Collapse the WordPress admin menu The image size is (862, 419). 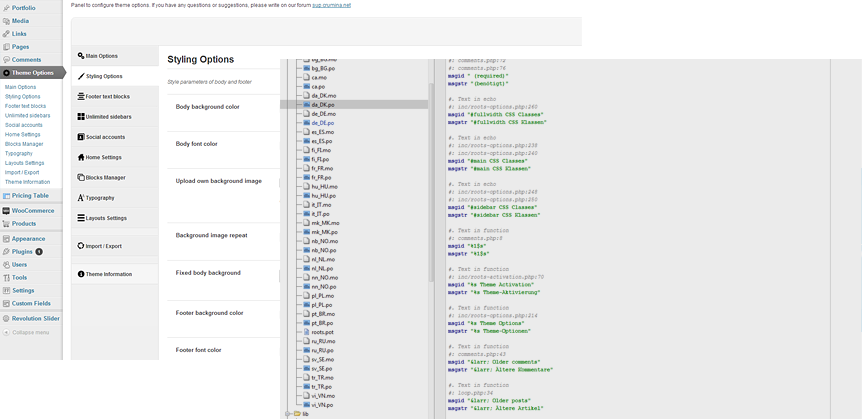coord(28,332)
